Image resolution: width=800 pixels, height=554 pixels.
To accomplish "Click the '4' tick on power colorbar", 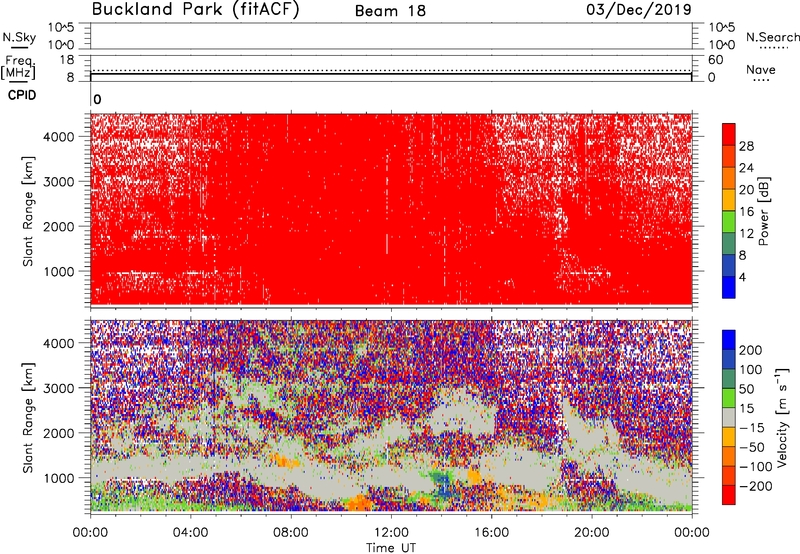I will pyautogui.click(x=743, y=277).
